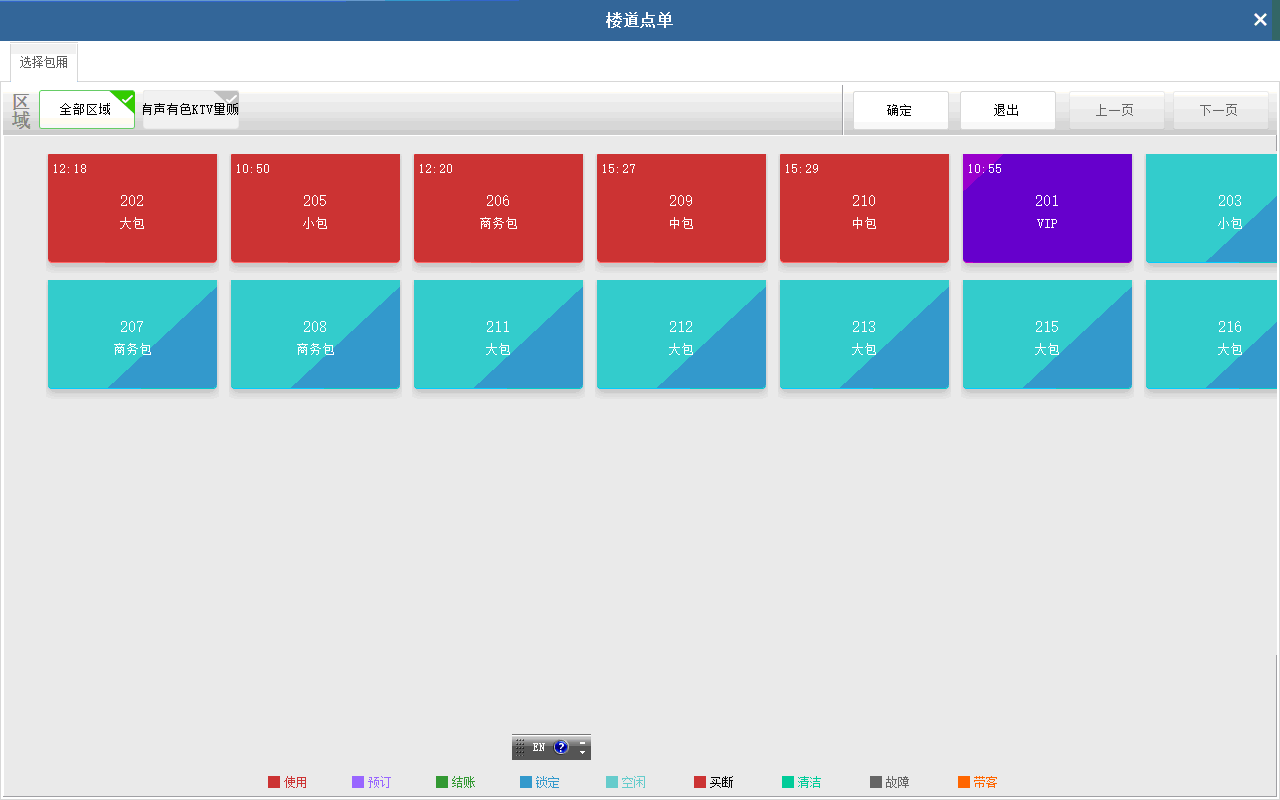Viewport: 1280px width, 800px height.
Task: Toggle the 全部区域 area filter
Action: pyautogui.click(x=87, y=110)
